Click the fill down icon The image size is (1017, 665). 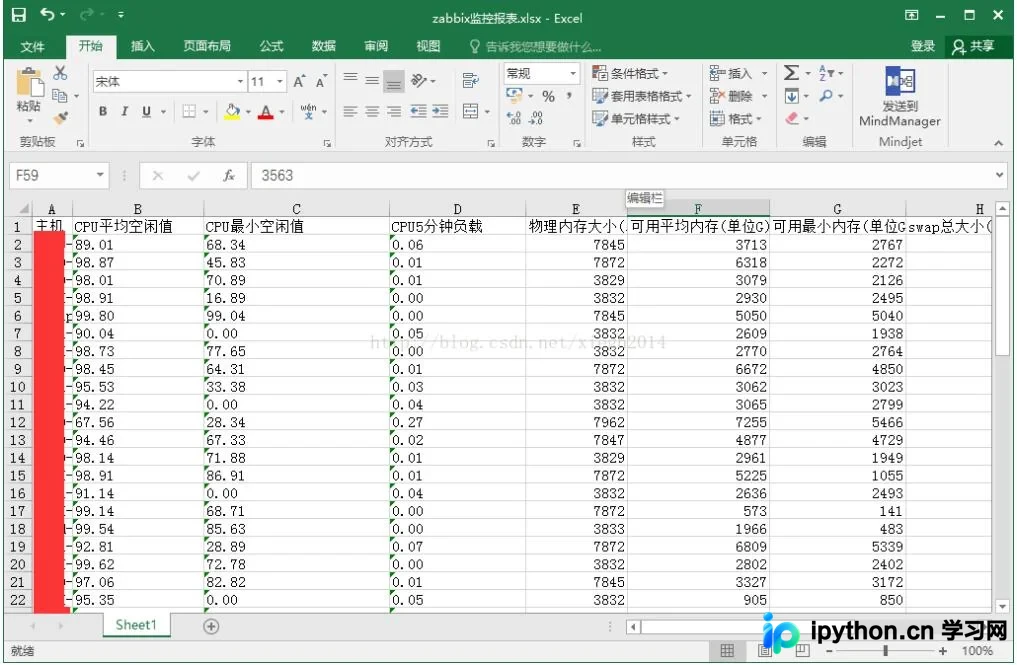click(791, 97)
